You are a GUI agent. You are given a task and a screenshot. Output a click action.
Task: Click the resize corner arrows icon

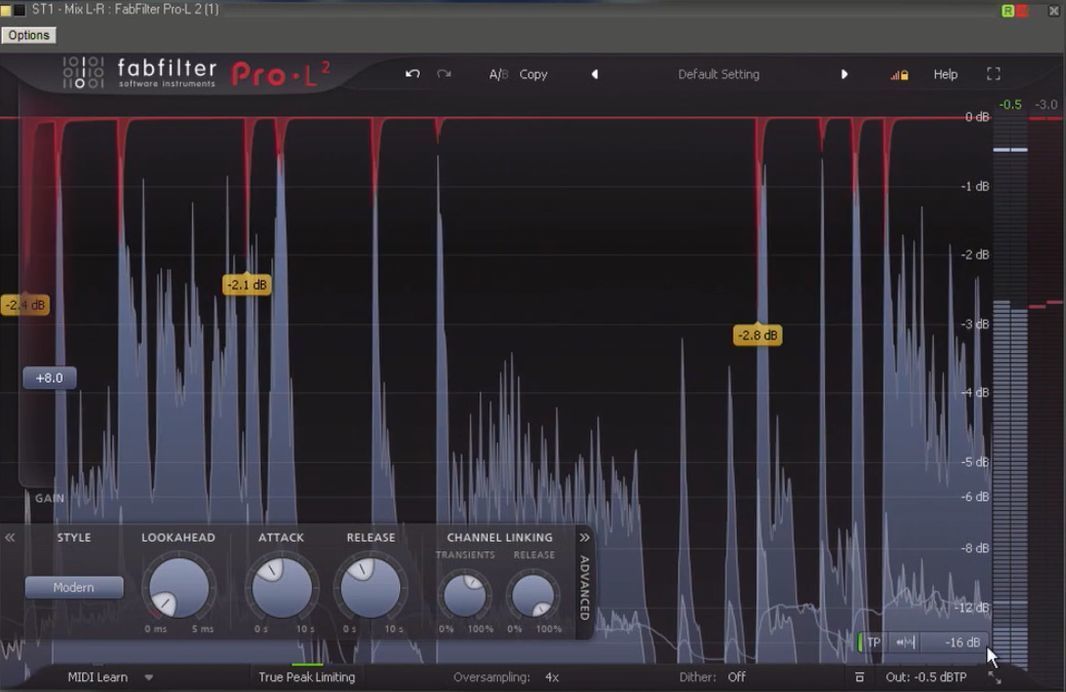(996, 678)
